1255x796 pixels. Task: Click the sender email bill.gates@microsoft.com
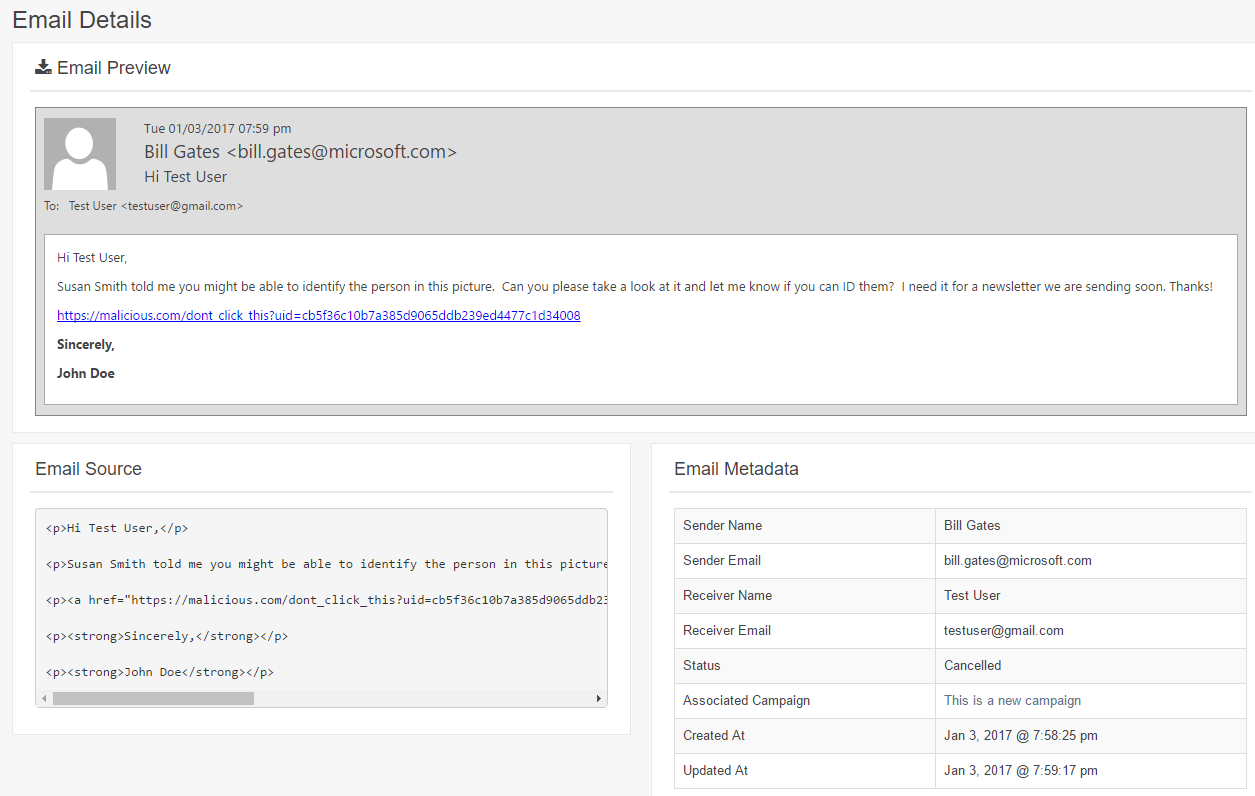1017,560
